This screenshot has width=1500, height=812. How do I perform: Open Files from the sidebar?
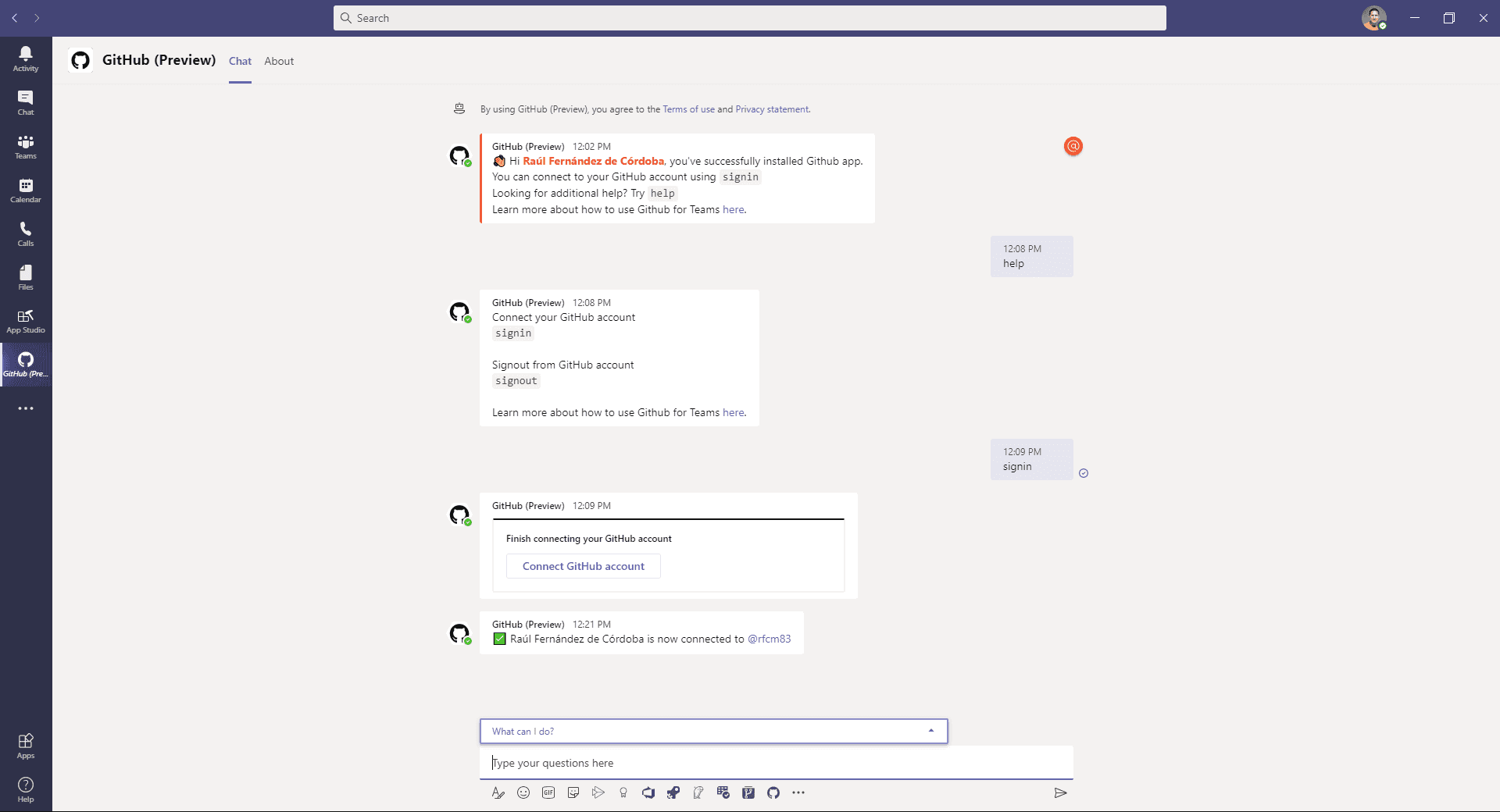pos(26,277)
